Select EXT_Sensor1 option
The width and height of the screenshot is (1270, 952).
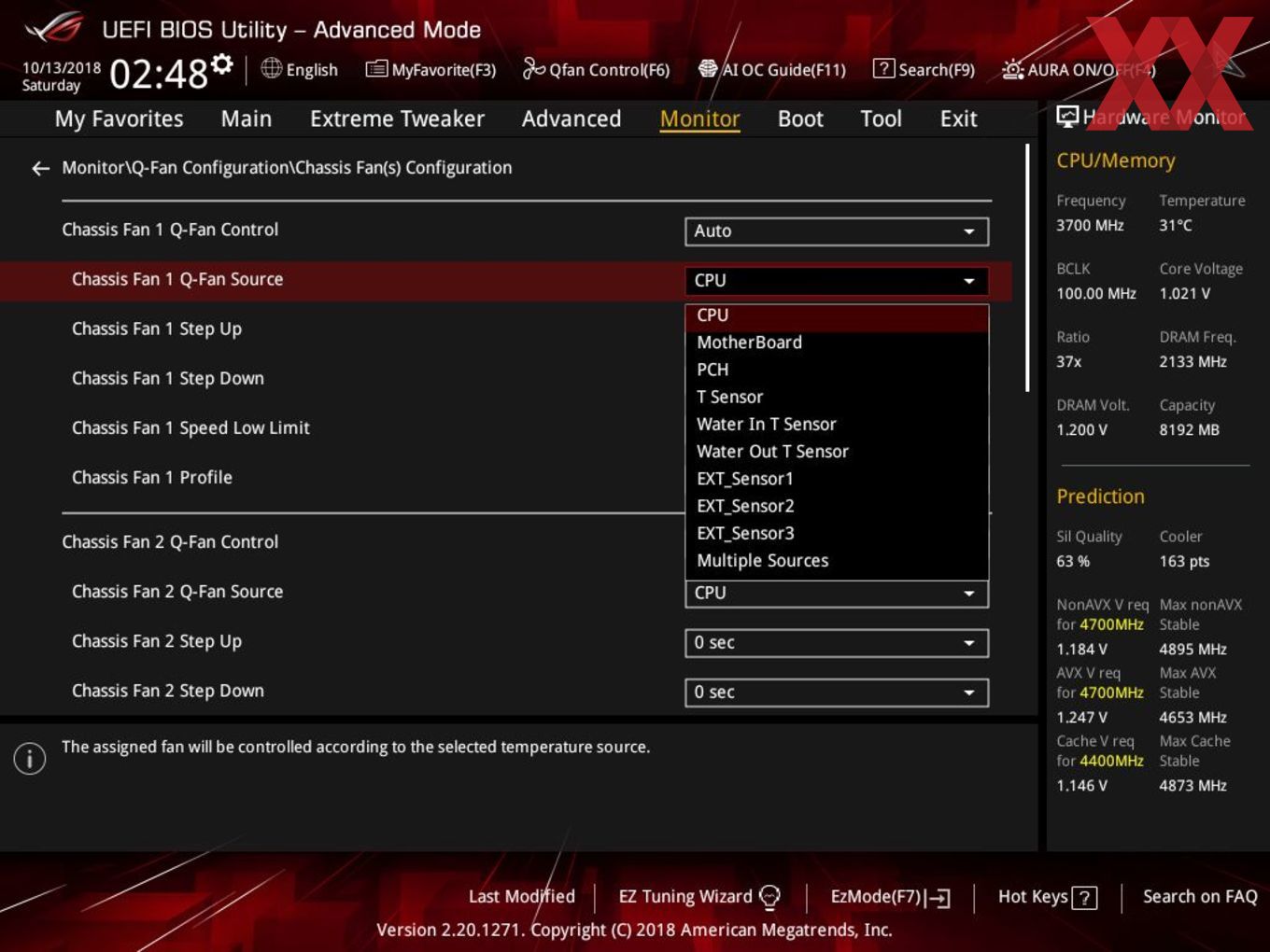[x=837, y=479]
